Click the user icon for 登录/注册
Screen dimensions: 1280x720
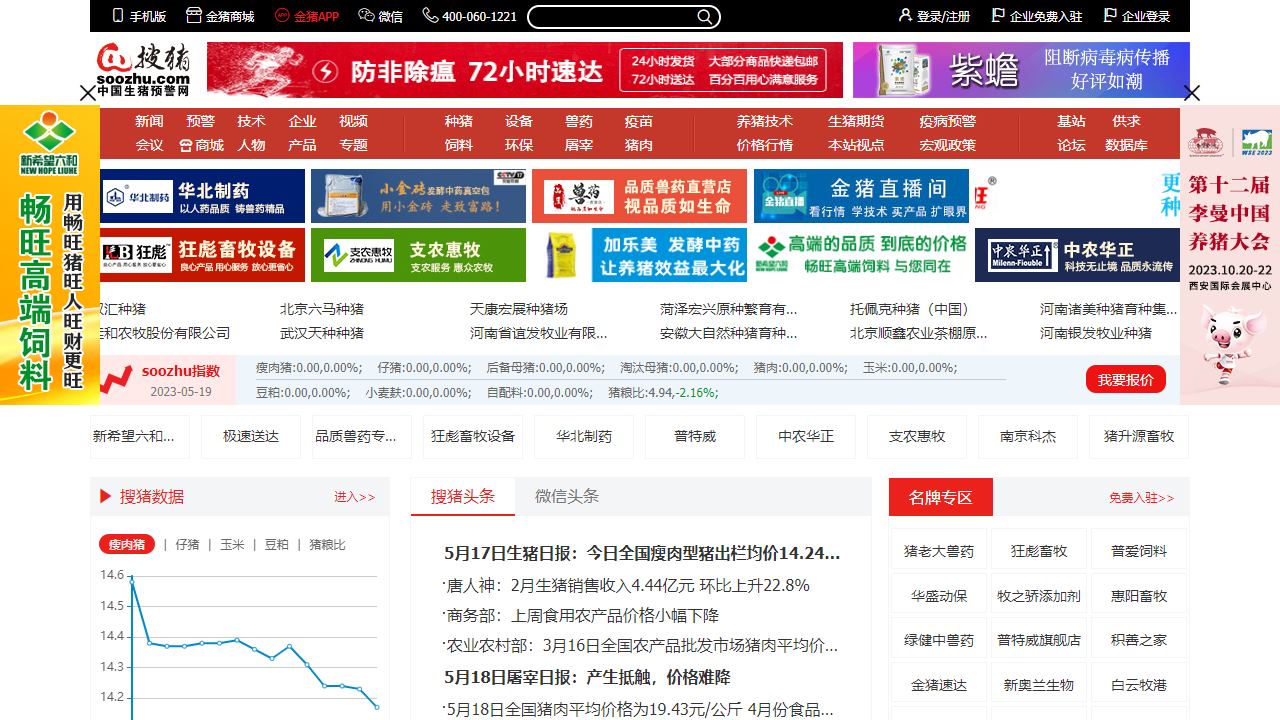[x=905, y=15]
